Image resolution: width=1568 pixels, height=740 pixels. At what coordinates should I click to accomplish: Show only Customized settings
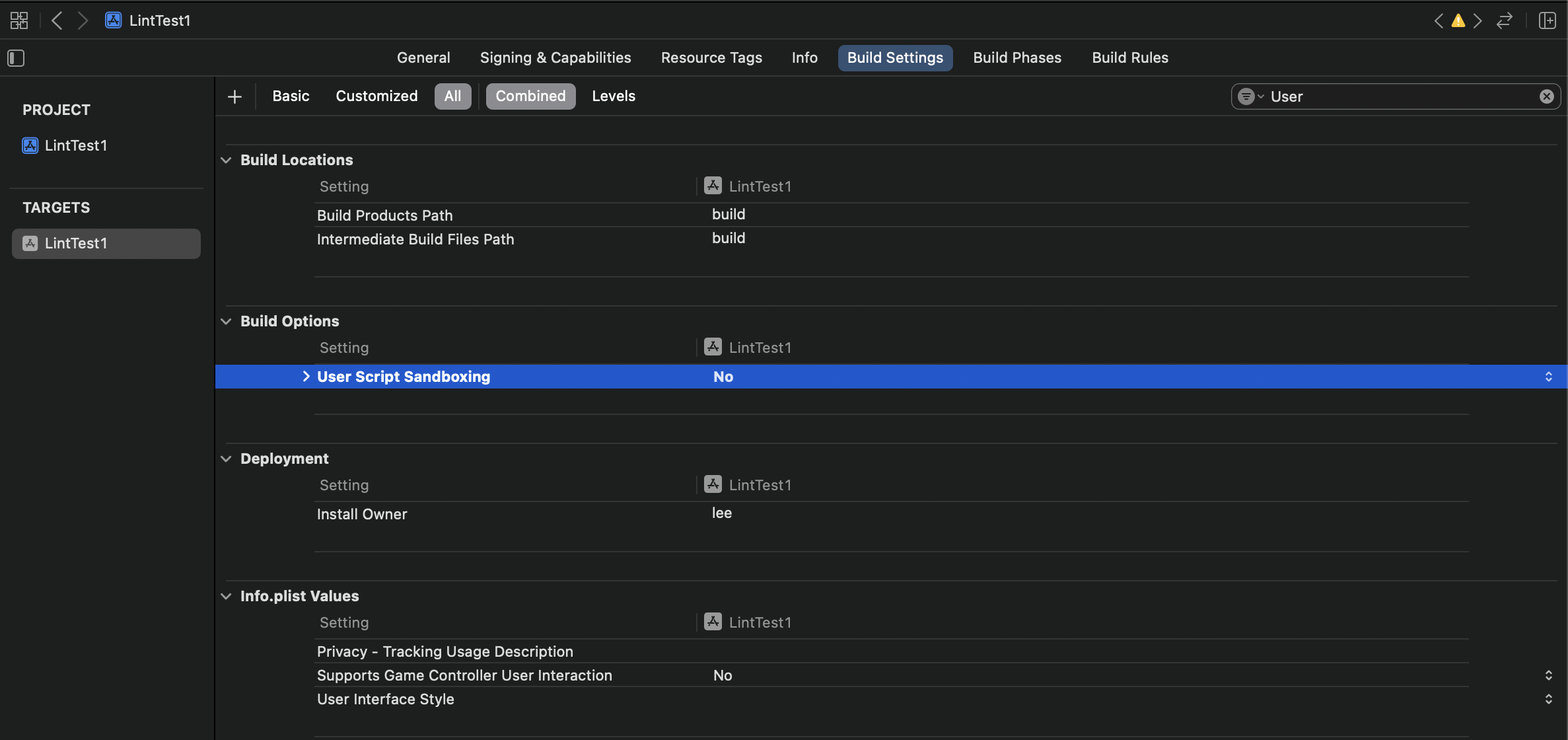(376, 96)
